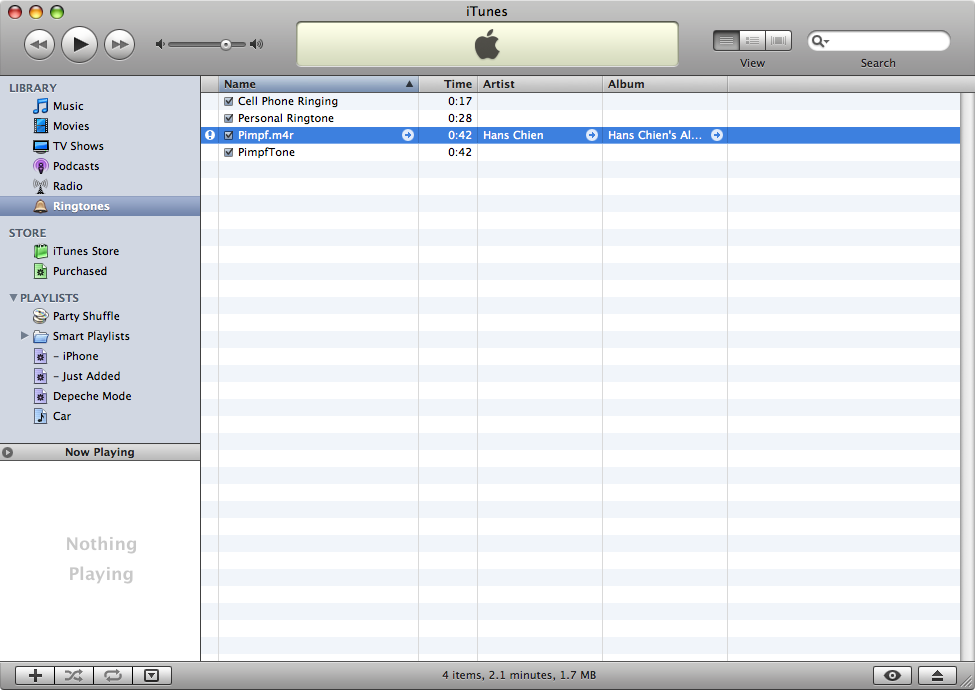The height and width of the screenshot is (690, 975).
Task: Click the vertical scrollbar of the track list
Action: click(x=967, y=377)
